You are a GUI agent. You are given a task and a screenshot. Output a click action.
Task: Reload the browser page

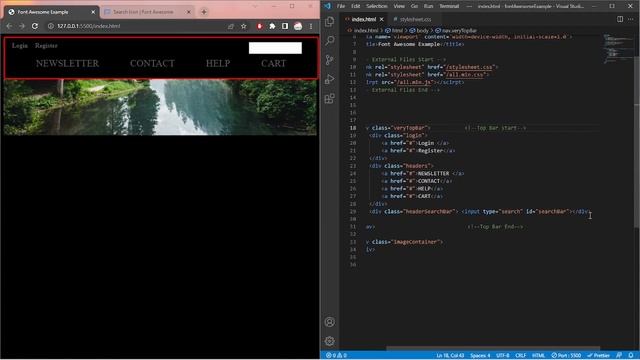[35, 26]
